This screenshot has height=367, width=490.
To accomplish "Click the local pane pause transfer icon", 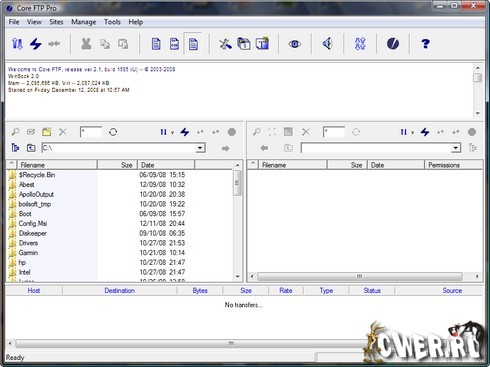I will click(x=163, y=132).
